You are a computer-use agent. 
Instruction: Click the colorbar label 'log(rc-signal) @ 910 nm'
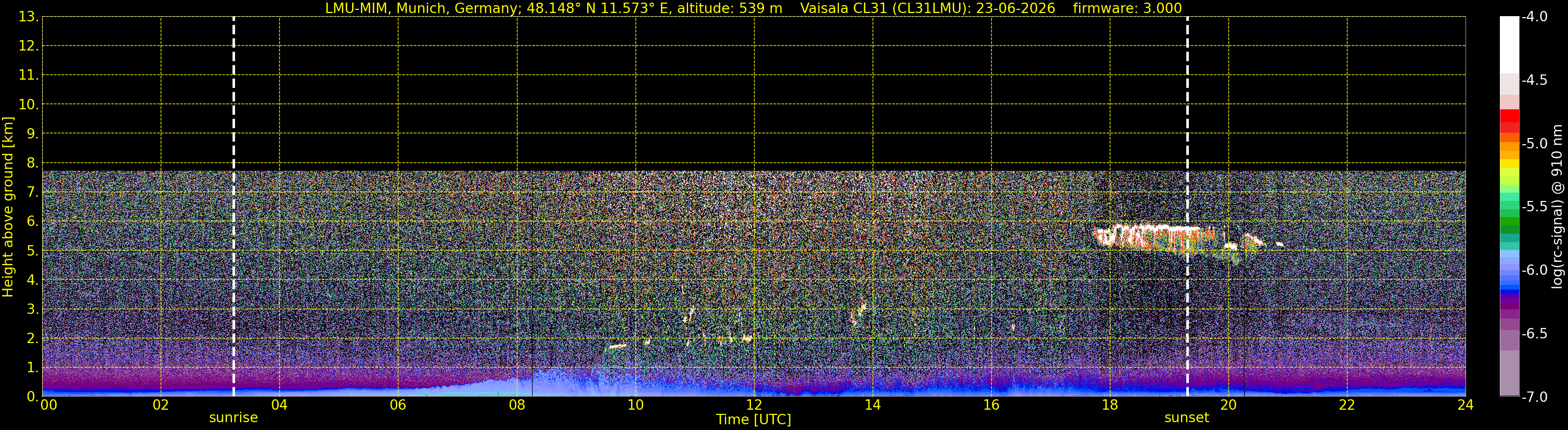1557,207
